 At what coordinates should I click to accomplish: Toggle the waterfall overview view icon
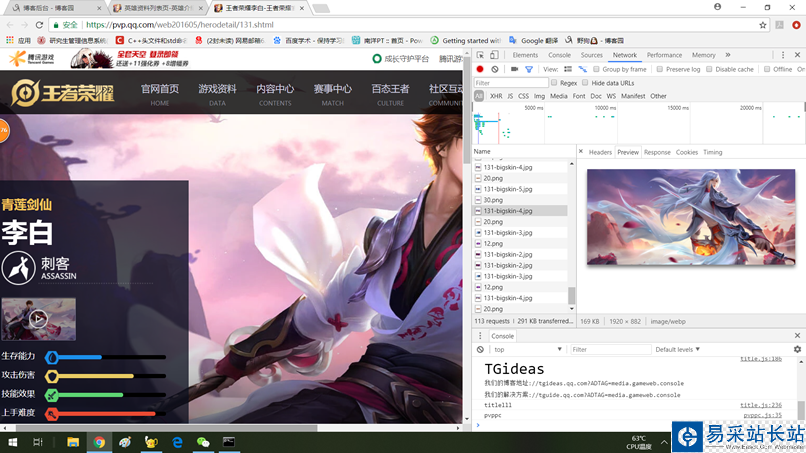click(x=582, y=69)
